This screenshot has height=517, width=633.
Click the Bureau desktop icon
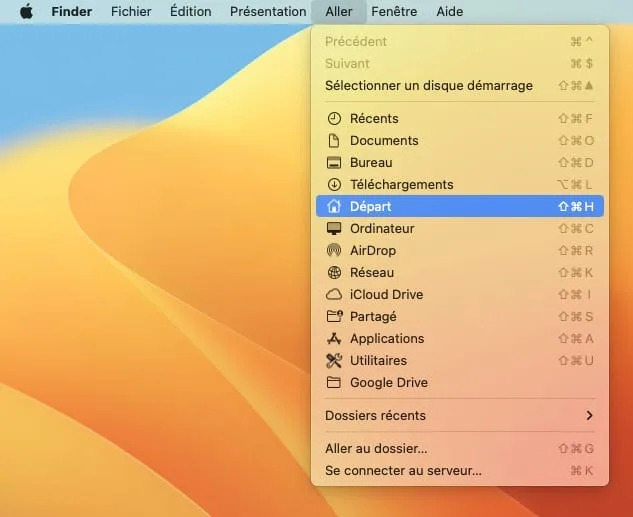pos(334,163)
